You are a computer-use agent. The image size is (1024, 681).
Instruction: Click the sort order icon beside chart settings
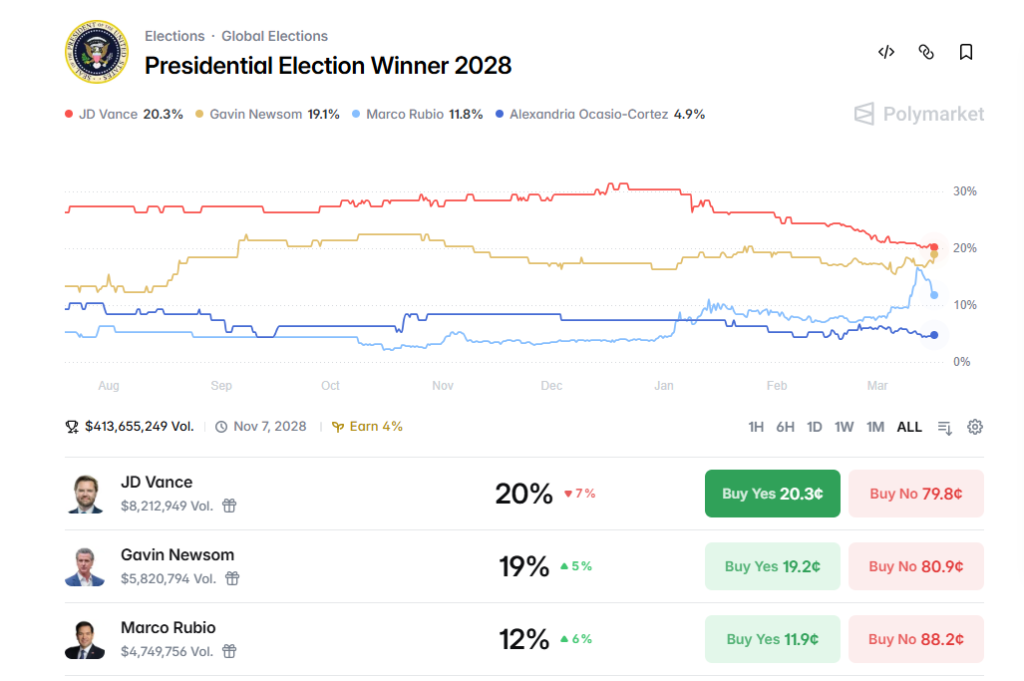coord(945,426)
